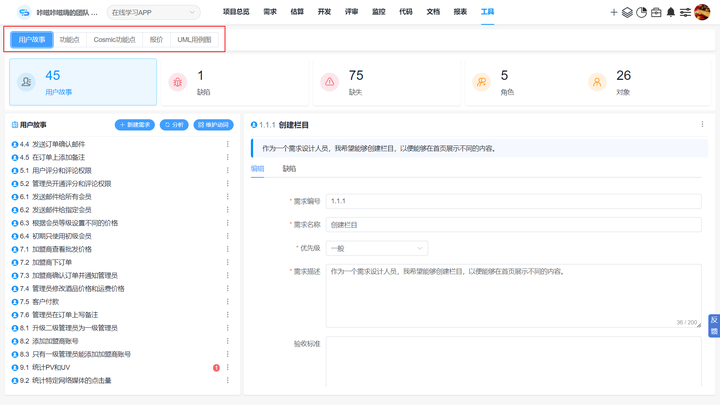Open the 在线学习APP project dropdown
720x405 pixels.
(153, 13)
